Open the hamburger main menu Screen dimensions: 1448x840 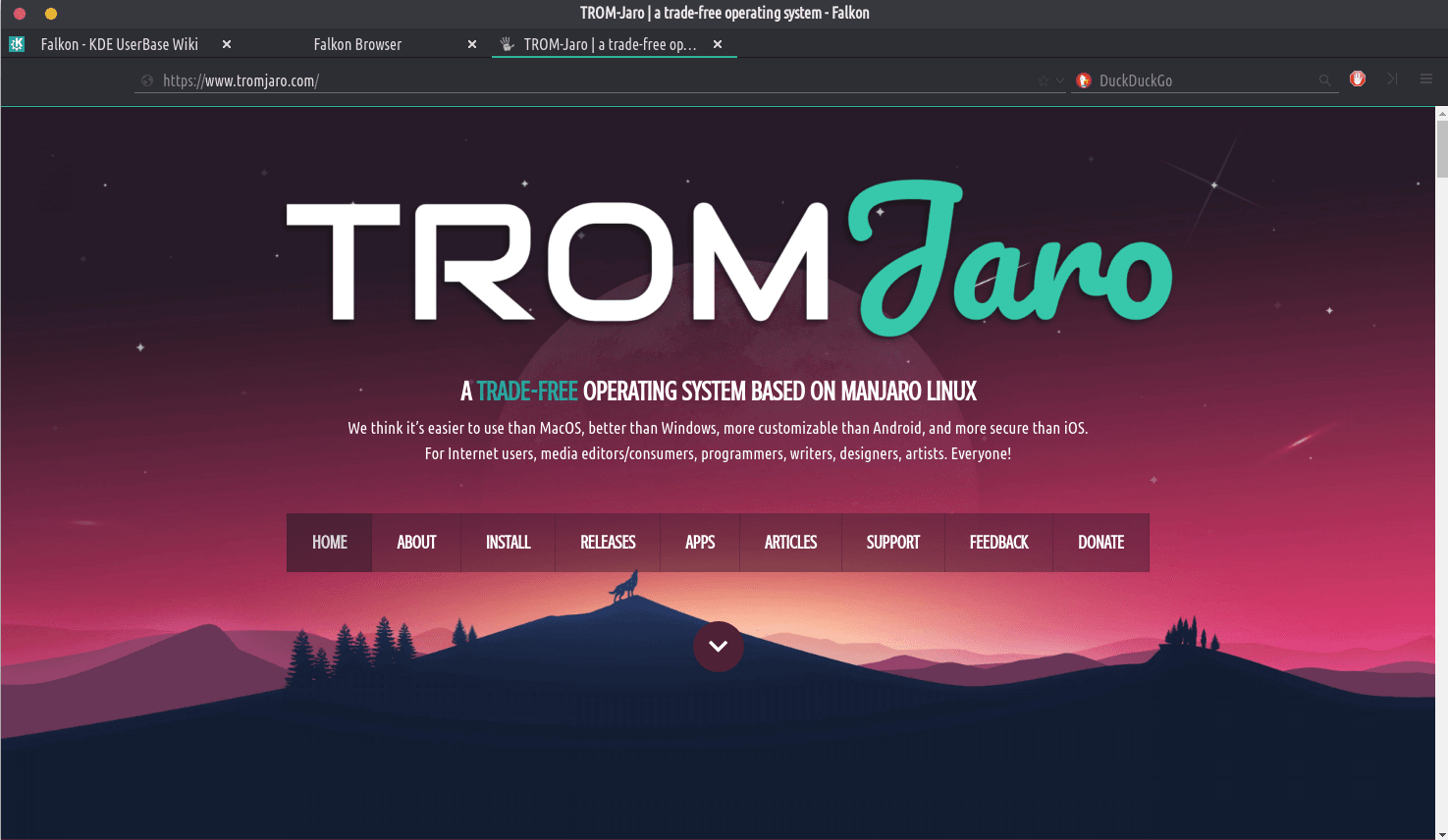coord(1425,79)
